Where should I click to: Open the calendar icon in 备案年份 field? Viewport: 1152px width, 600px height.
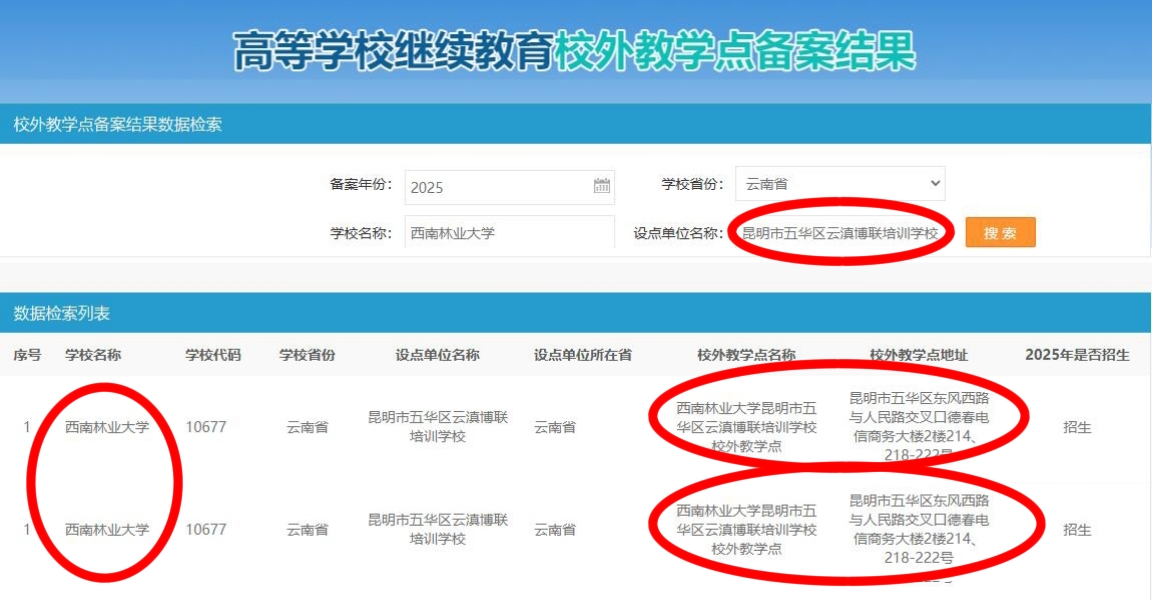[602, 186]
